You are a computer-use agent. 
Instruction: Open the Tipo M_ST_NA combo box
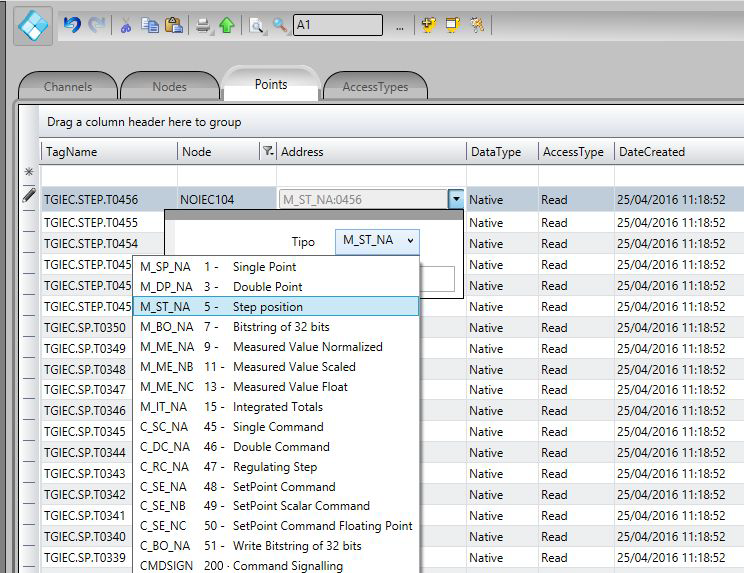pyautogui.click(x=377, y=241)
